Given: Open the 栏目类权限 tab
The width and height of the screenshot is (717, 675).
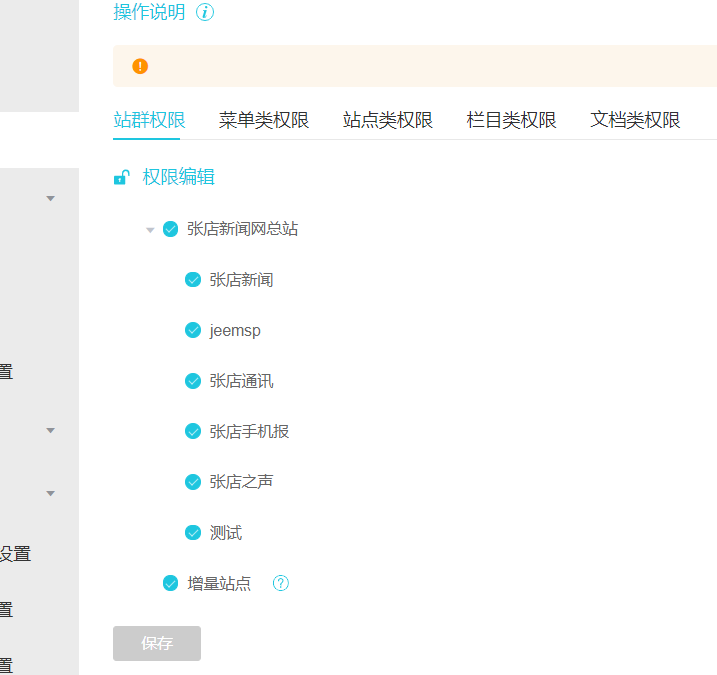Looking at the screenshot, I should [x=511, y=120].
